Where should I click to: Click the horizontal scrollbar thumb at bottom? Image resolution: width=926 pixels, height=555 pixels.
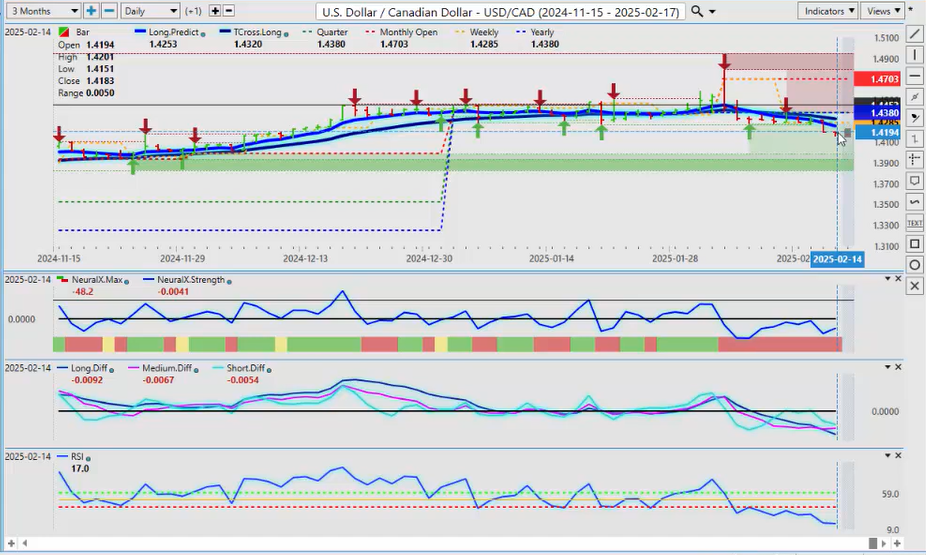pyautogui.click(x=873, y=543)
